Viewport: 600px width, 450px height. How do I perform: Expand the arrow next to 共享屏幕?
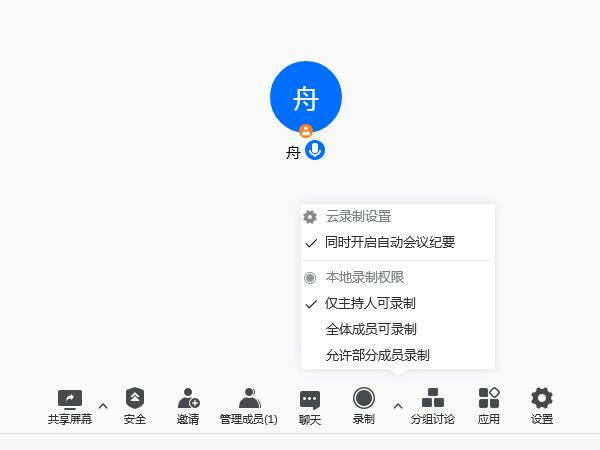pos(103,406)
